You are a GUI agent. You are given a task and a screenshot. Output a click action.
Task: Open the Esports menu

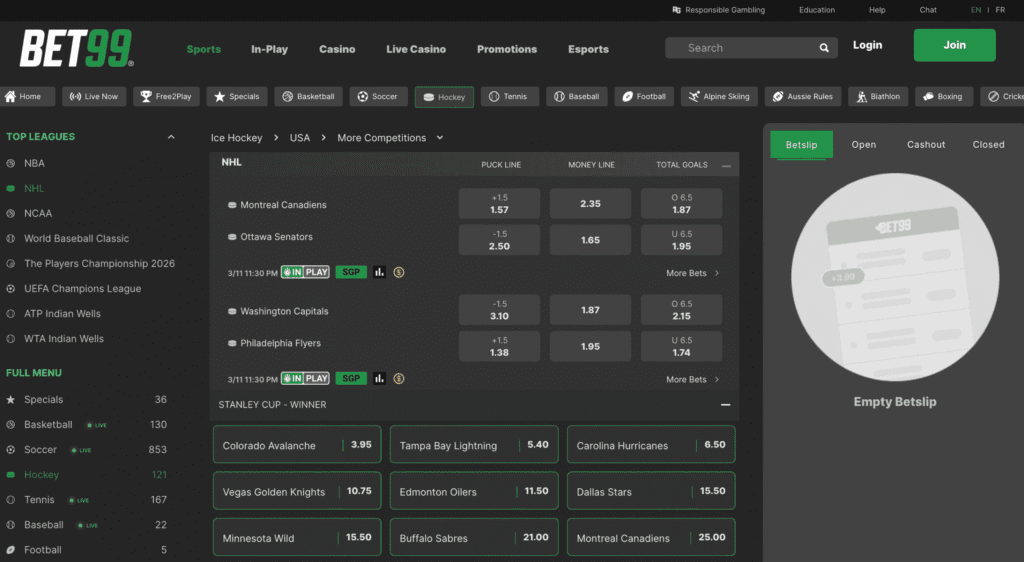[588, 49]
